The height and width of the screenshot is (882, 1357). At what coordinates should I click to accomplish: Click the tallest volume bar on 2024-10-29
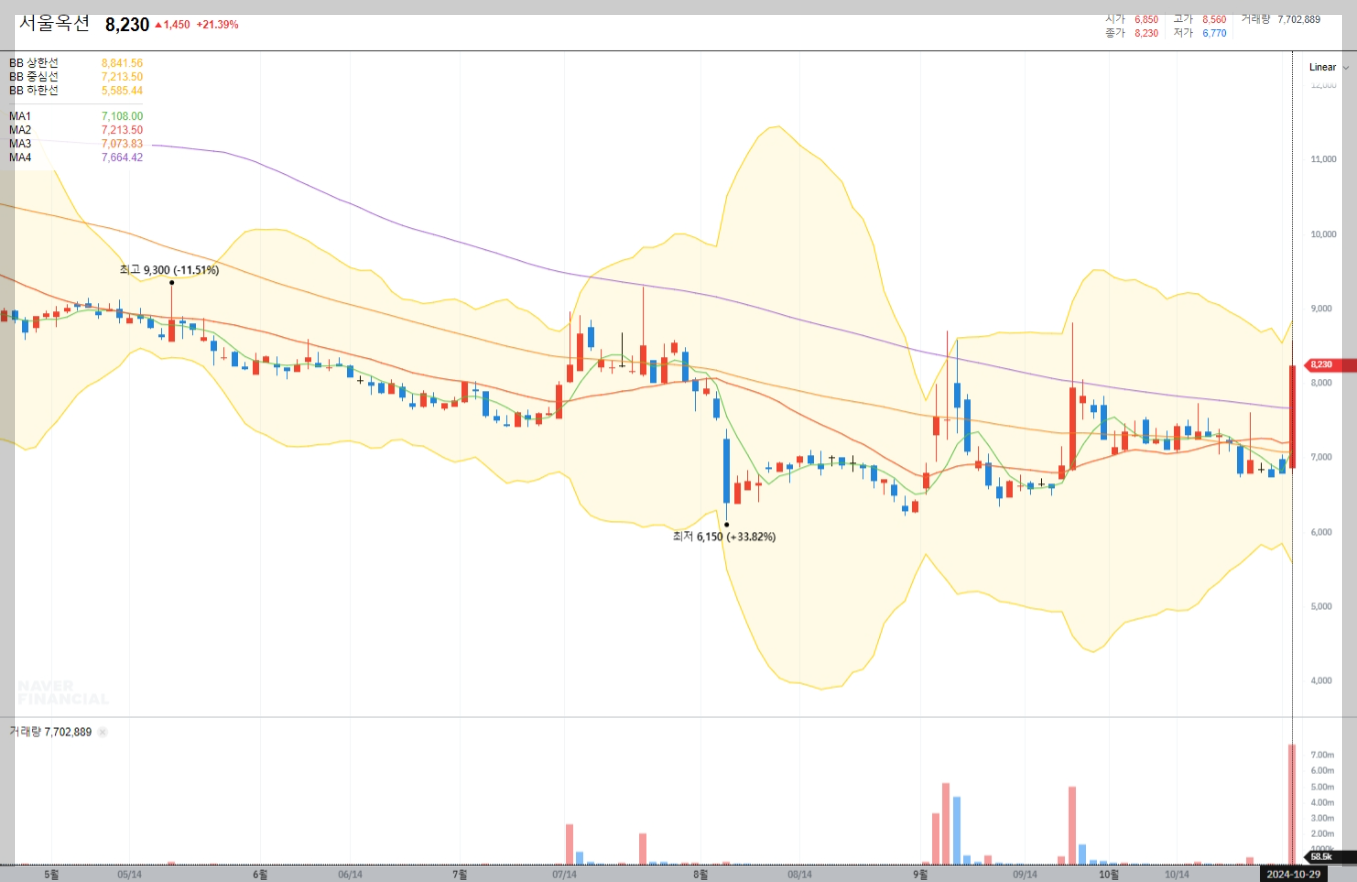pos(1292,804)
